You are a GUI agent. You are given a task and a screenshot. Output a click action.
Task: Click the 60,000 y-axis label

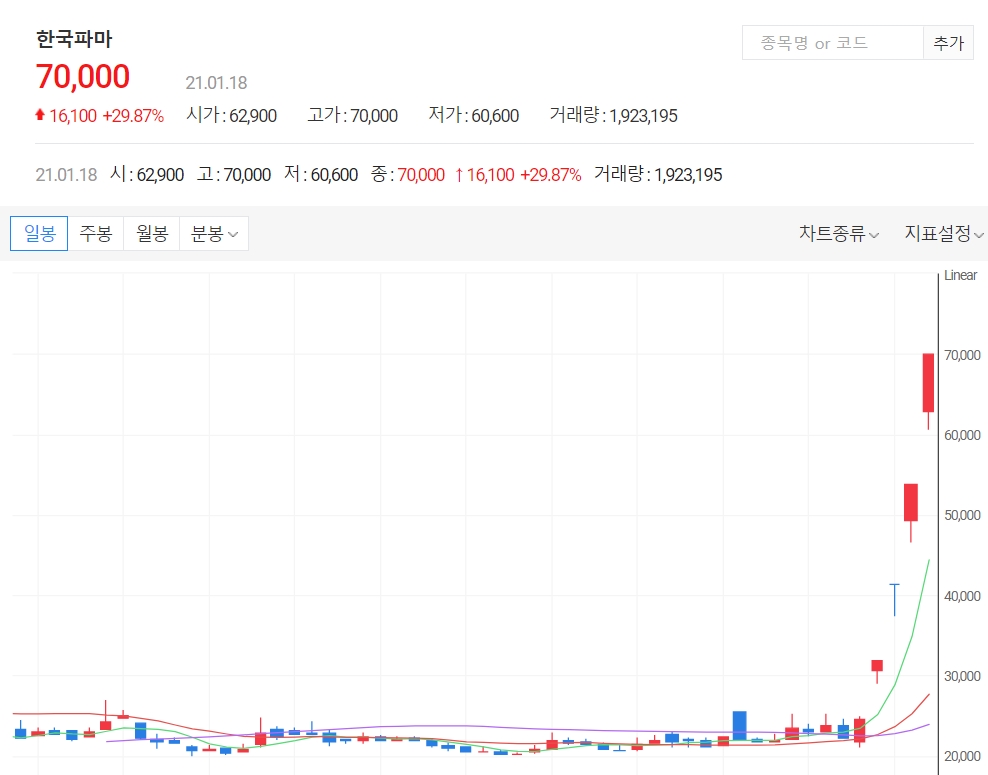962,435
